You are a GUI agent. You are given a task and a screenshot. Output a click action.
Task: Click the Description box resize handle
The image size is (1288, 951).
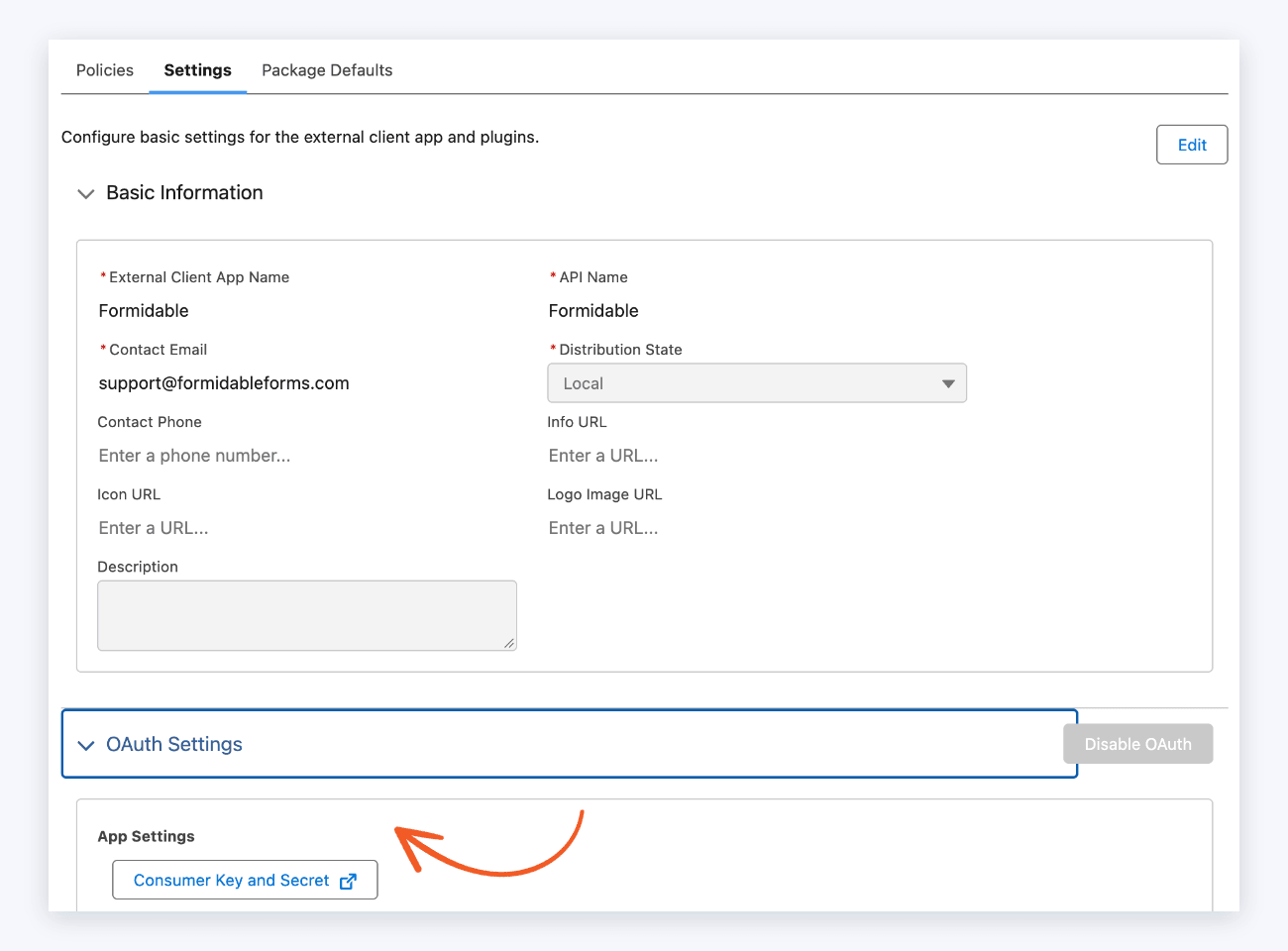click(x=509, y=644)
